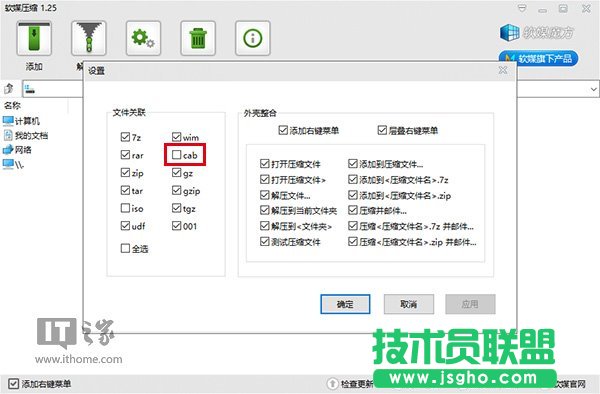Toggle 添加到<压缩文件名>.7z checkbox

(x=353, y=179)
